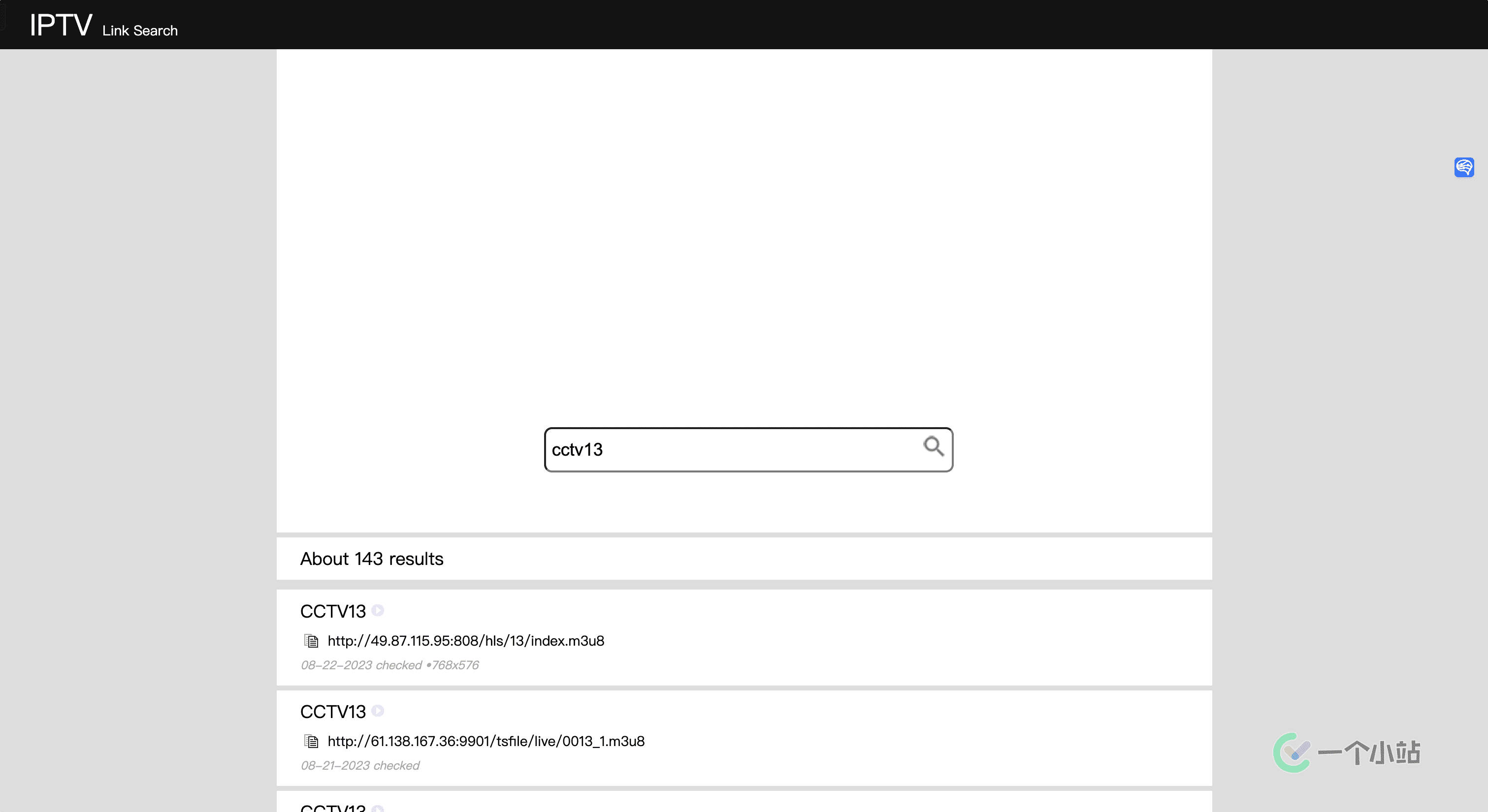The height and width of the screenshot is (812, 1488).
Task: Click play icon beside second CCTV13 result
Action: 378,711
